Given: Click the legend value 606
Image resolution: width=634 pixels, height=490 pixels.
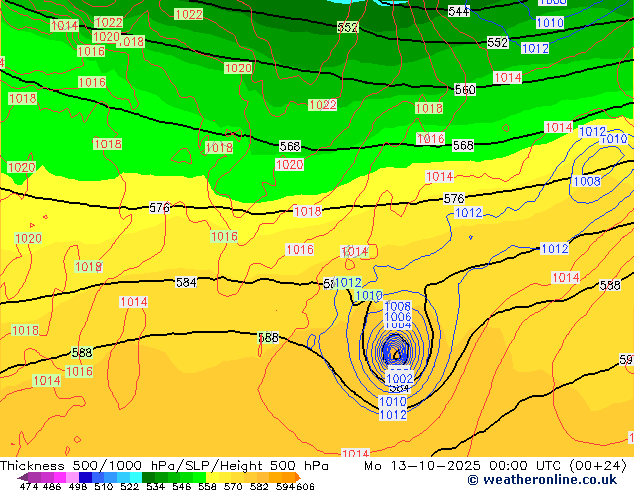Looking at the screenshot, I should pyautogui.click(x=305, y=486).
